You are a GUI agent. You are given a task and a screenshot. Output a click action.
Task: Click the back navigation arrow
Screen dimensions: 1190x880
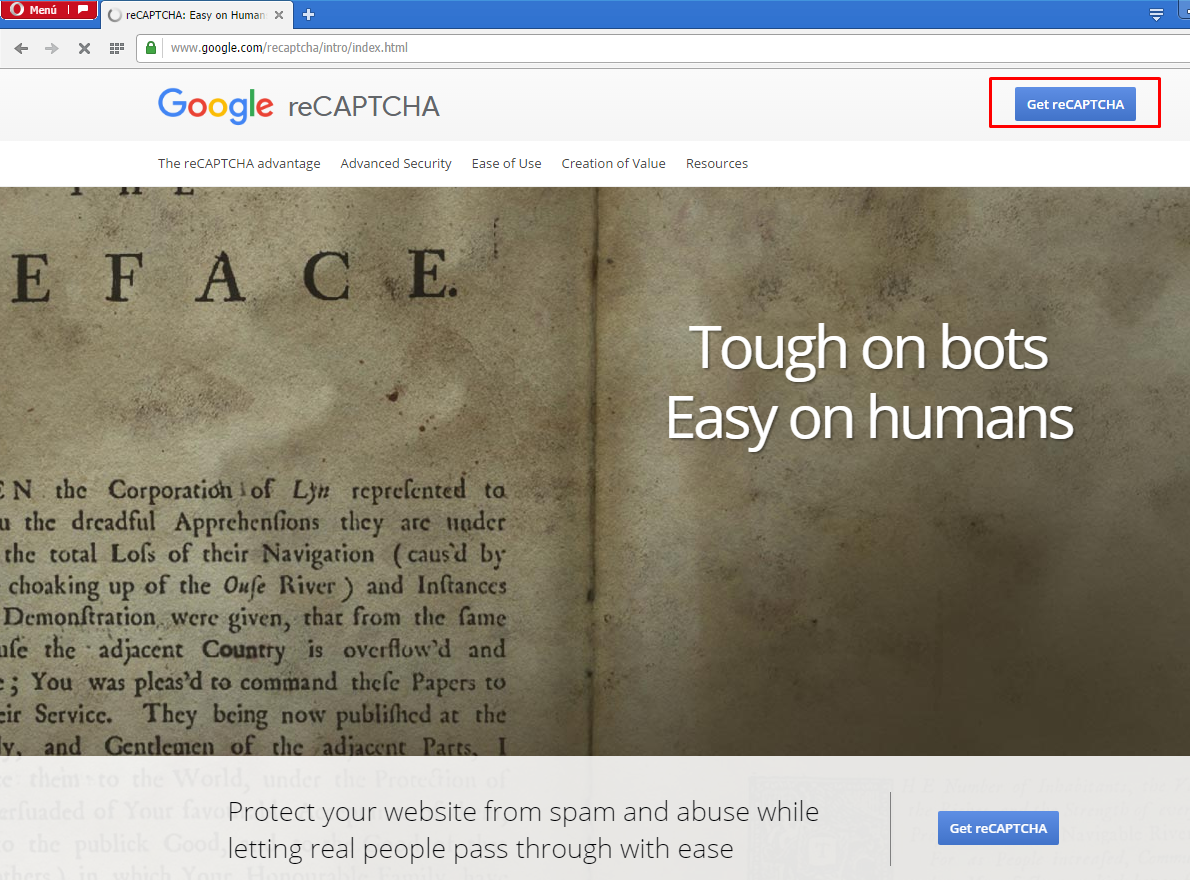pyautogui.click(x=21, y=49)
